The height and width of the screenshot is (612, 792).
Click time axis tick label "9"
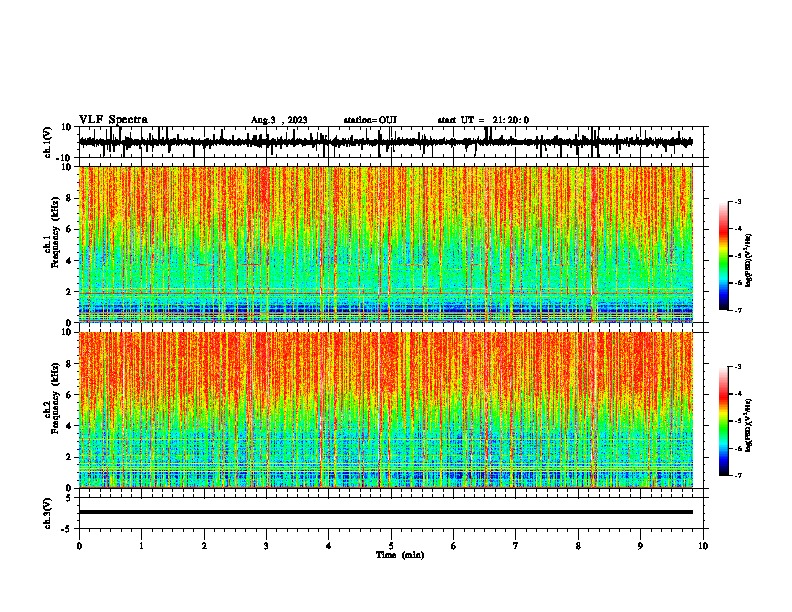click(640, 546)
